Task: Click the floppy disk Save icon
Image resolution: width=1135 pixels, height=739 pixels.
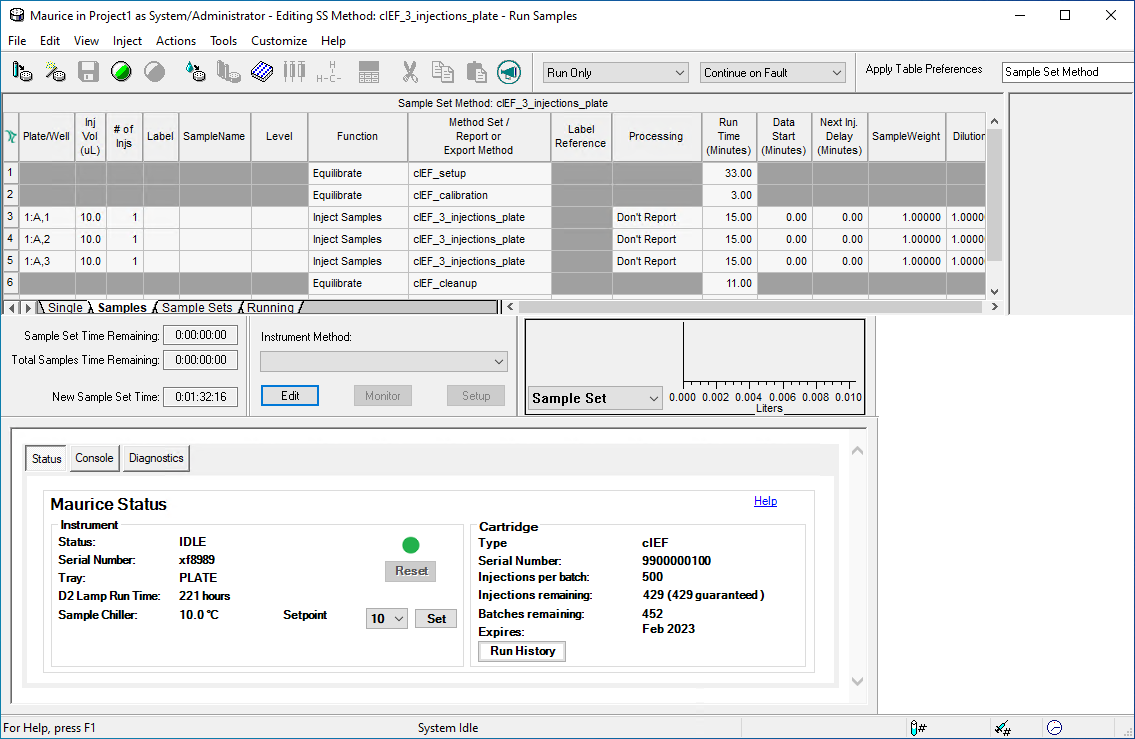Action: point(88,72)
